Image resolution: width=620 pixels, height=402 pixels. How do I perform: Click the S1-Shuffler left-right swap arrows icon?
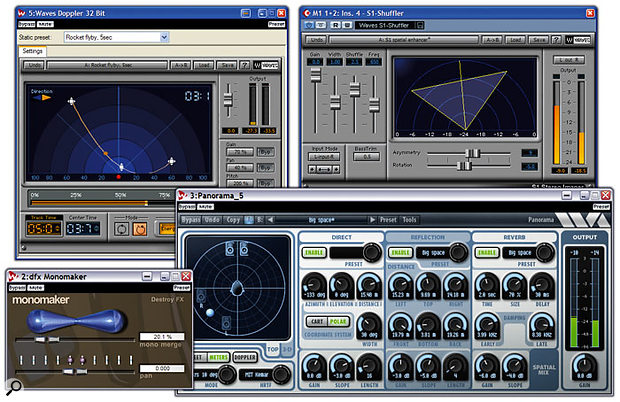[x=324, y=170]
